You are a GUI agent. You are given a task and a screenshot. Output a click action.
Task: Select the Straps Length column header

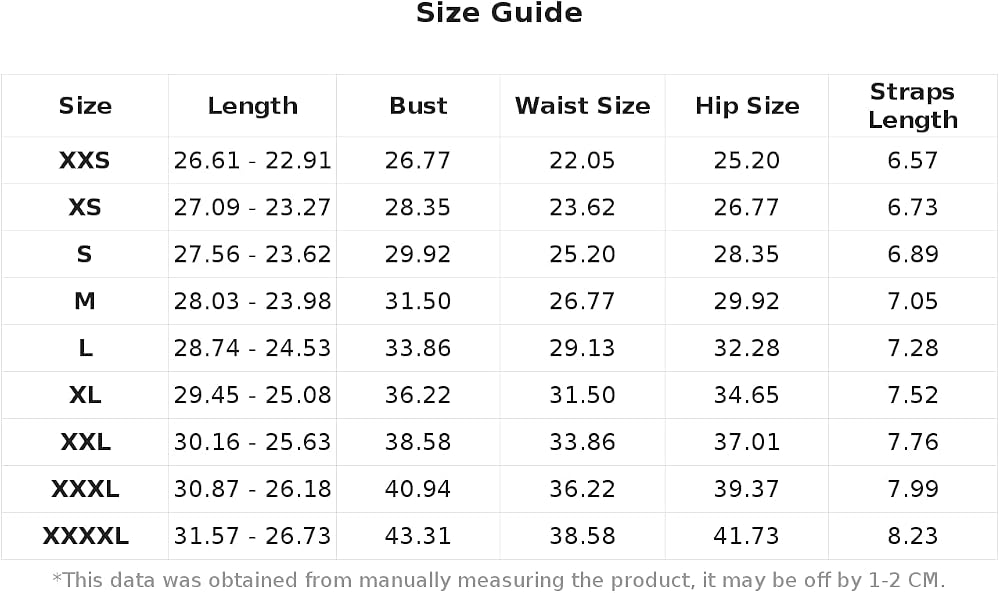pyautogui.click(x=913, y=106)
